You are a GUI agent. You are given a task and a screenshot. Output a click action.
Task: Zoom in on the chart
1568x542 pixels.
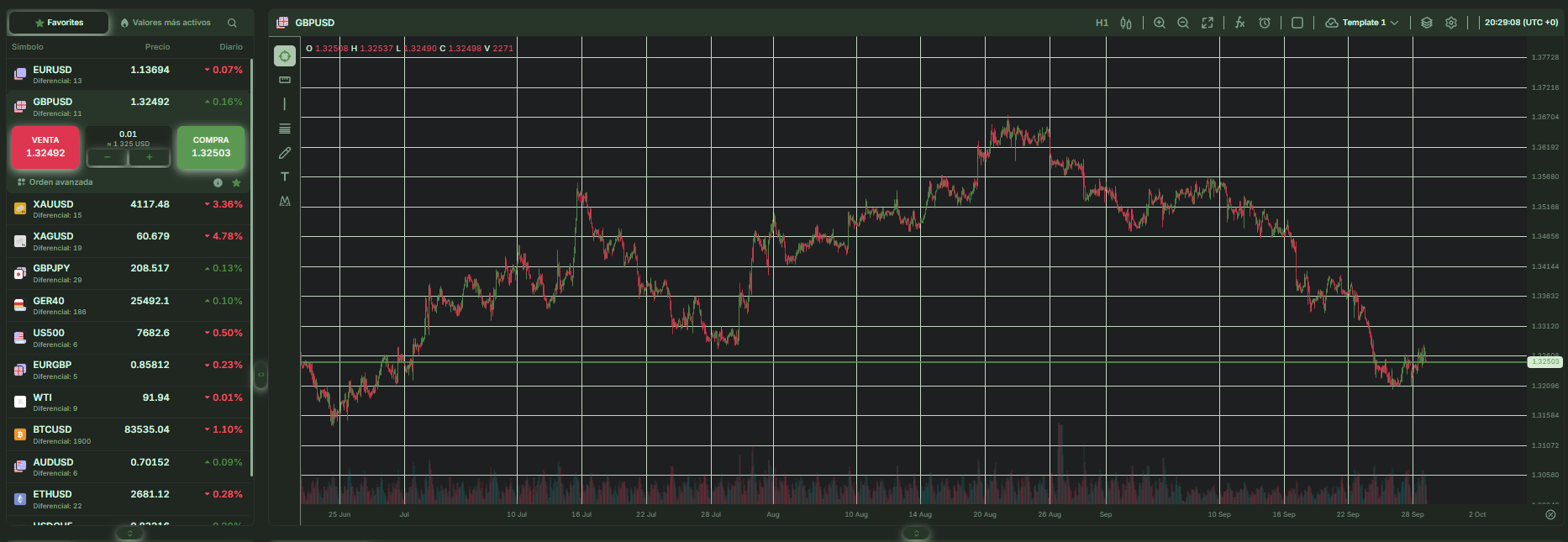pos(1160,23)
